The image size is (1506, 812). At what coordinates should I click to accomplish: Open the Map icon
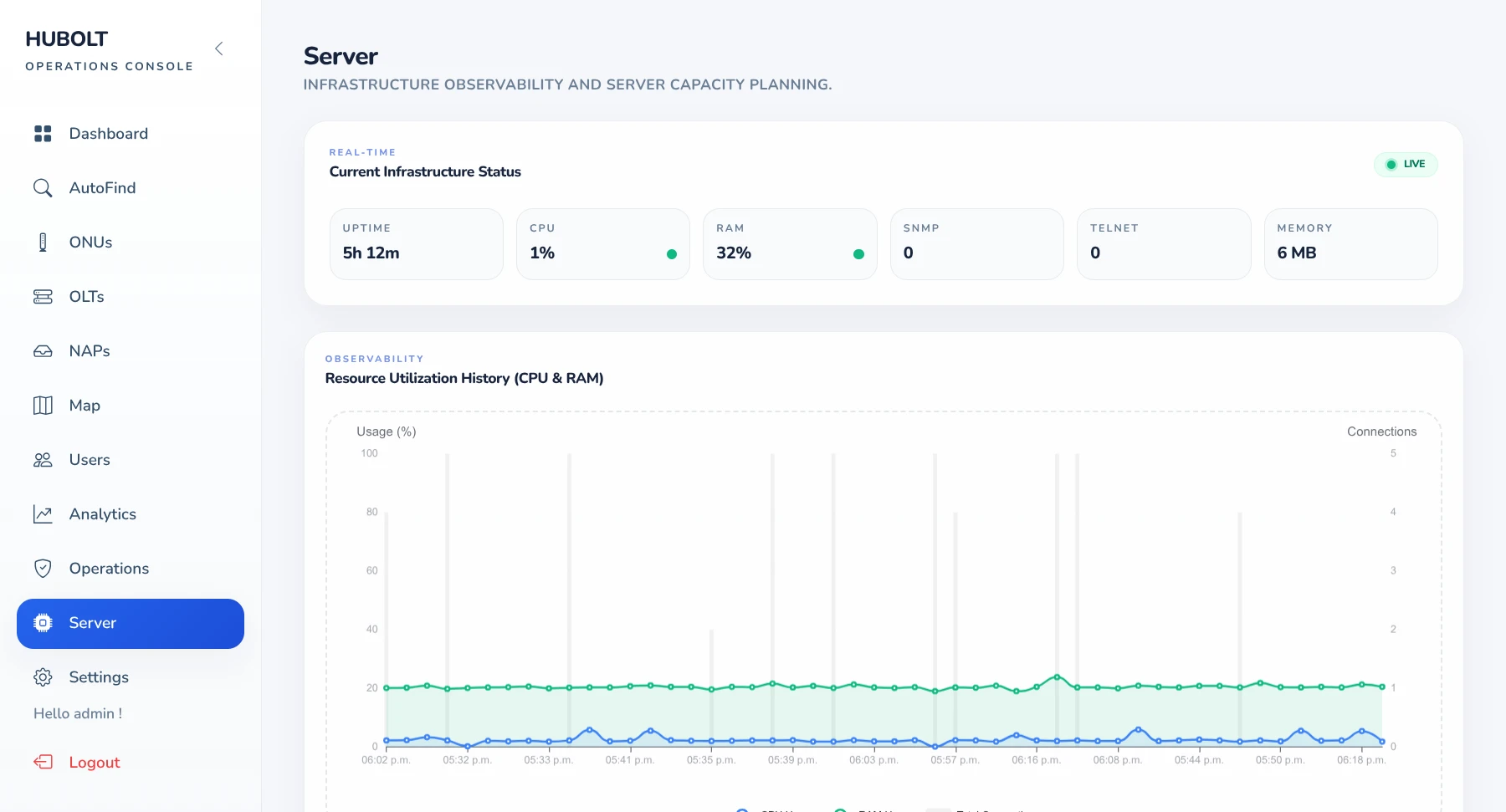43,406
